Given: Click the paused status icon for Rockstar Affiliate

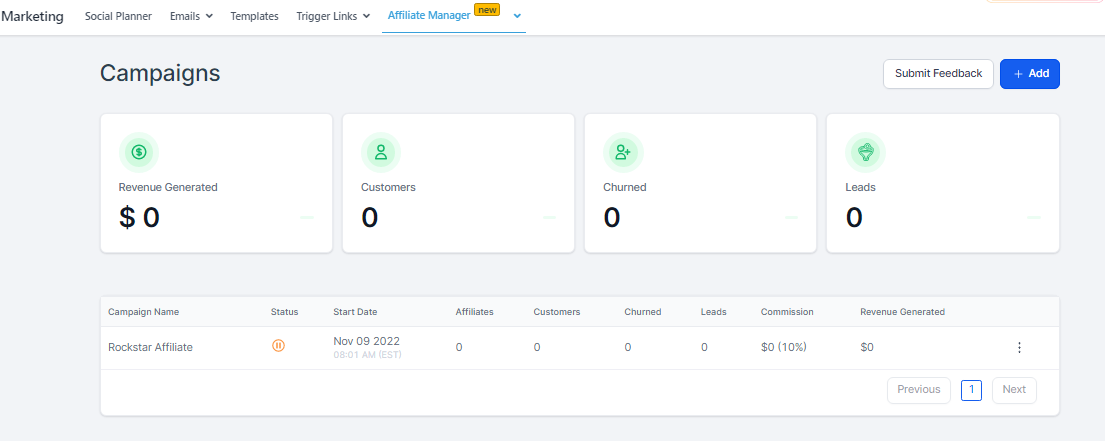Looking at the screenshot, I should [278, 346].
